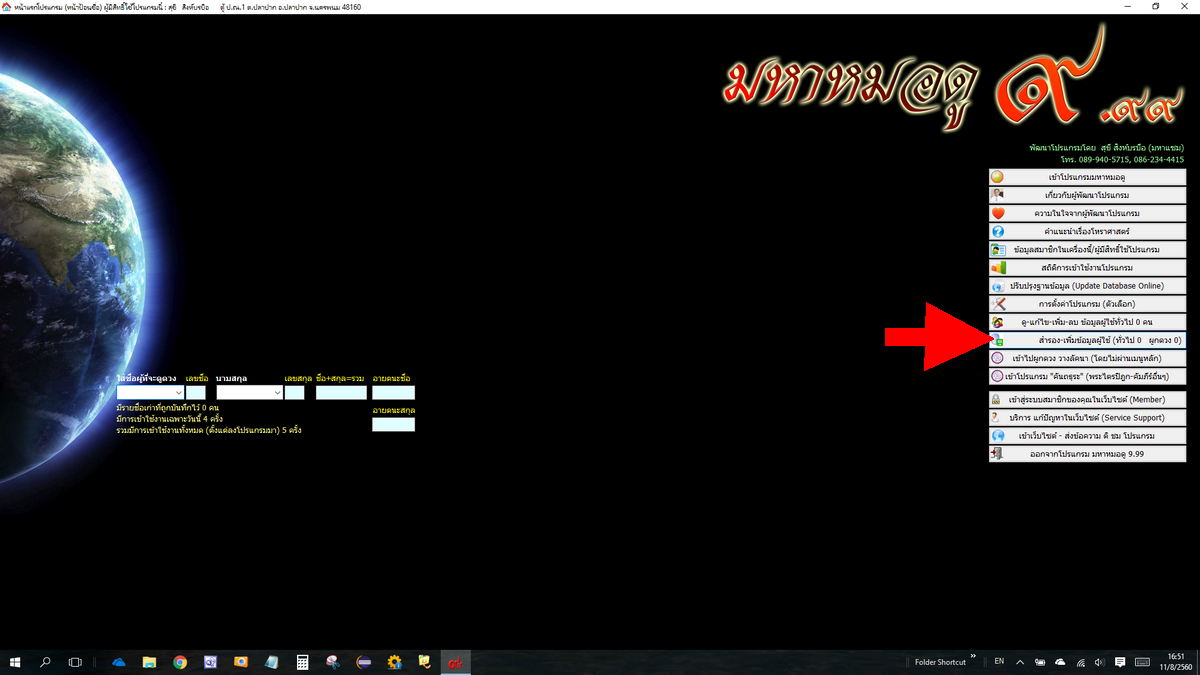The image size is (1200, 675).
Task: Open การตั้งค่าโปรแกรม (ตัวเลือก) settings
Action: [x=1087, y=303]
